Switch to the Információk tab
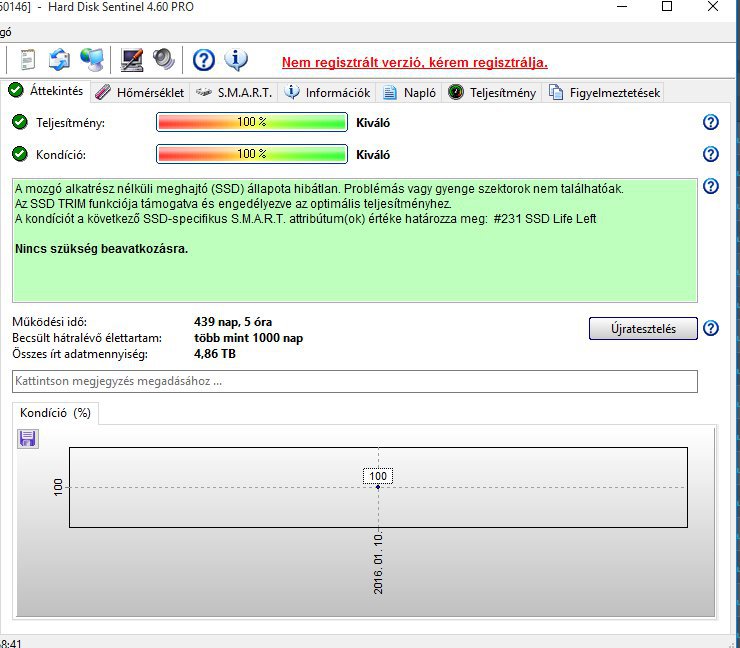The image size is (740, 648). pos(328,93)
